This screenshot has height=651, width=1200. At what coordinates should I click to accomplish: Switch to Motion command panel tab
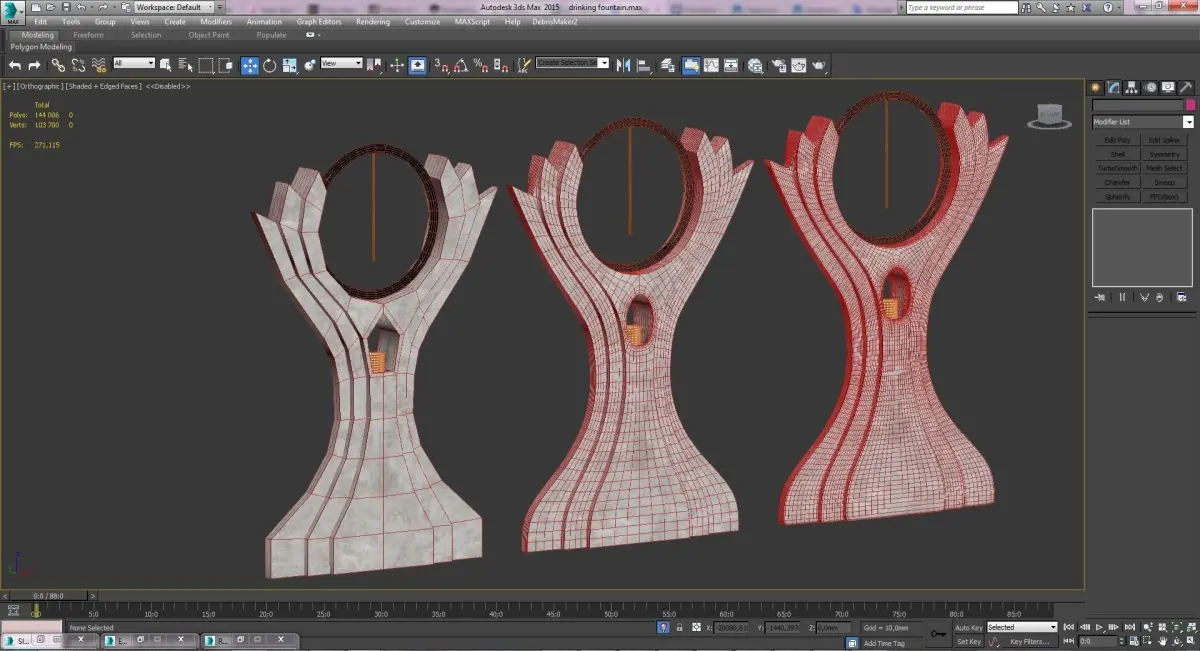(x=1150, y=87)
